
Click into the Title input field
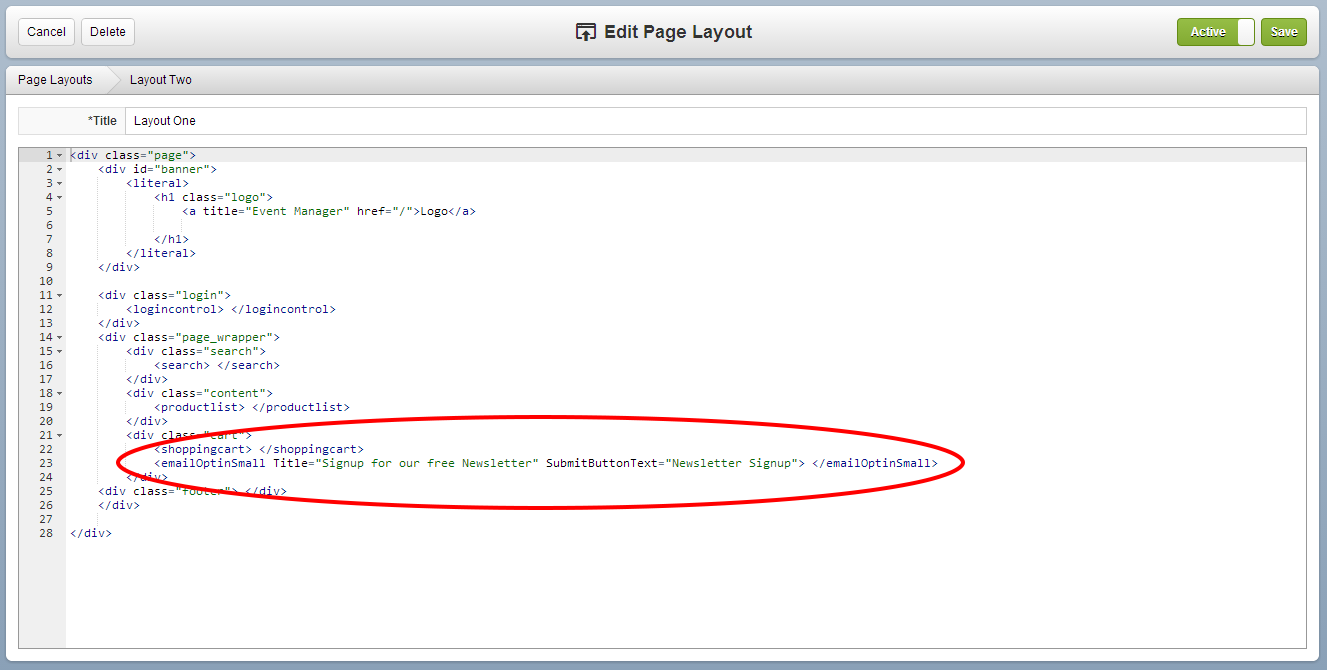coord(715,121)
